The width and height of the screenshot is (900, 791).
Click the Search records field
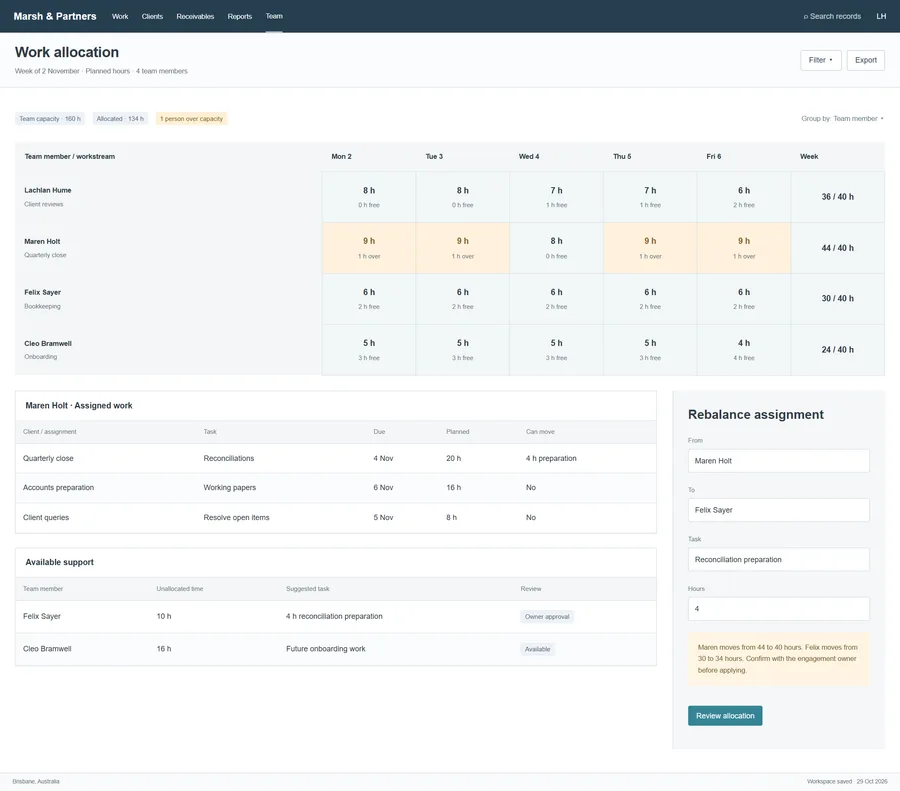point(832,16)
